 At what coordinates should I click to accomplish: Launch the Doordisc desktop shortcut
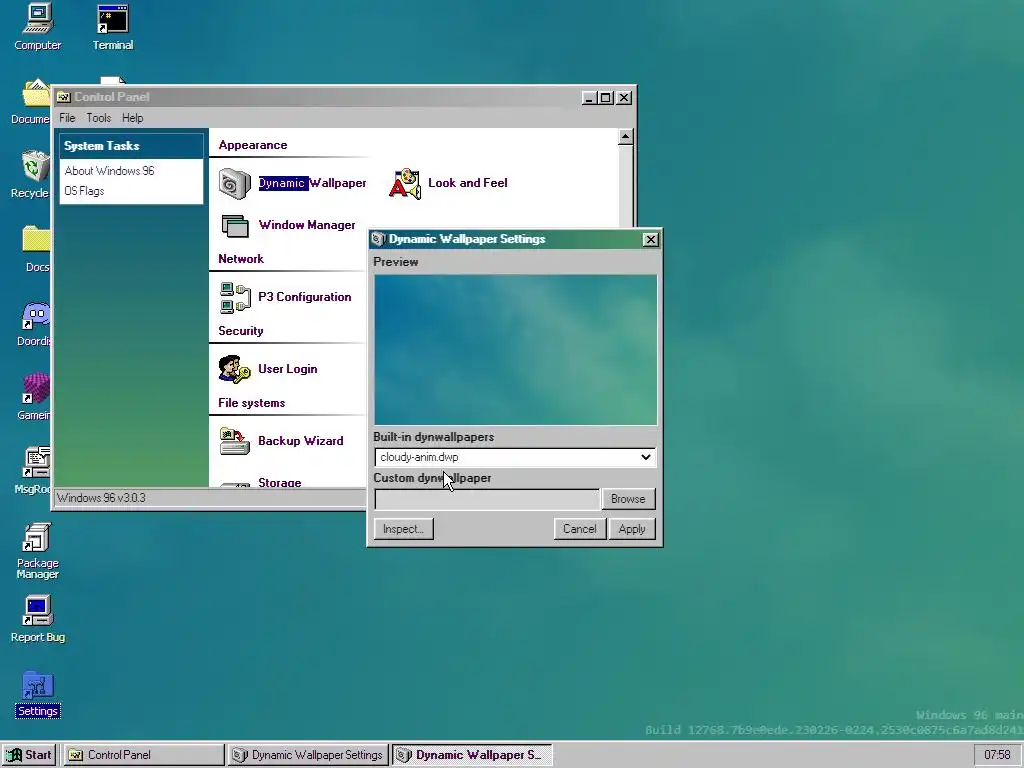(x=34, y=323)
